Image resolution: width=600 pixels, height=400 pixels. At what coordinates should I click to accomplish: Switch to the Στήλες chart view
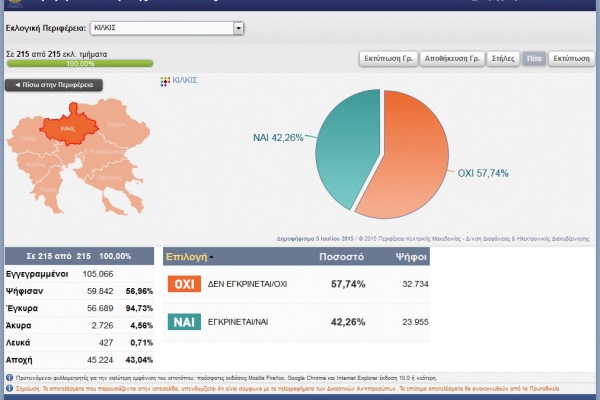(x=503, y=59)
